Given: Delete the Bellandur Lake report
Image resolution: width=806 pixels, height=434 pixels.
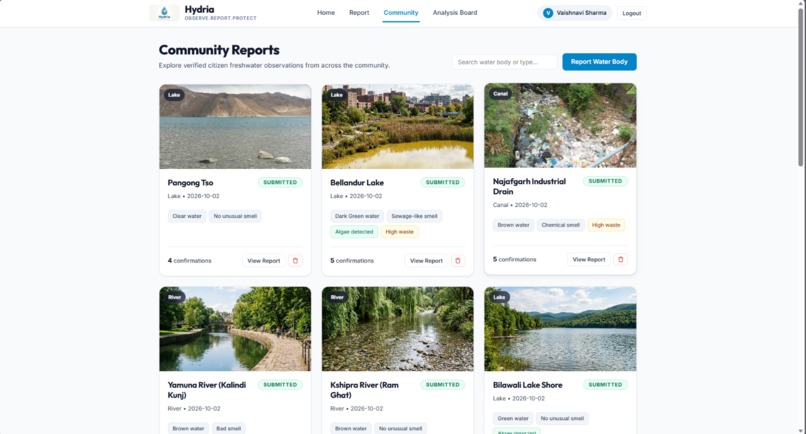Looking at the screenshot, I should click(457, 261).
